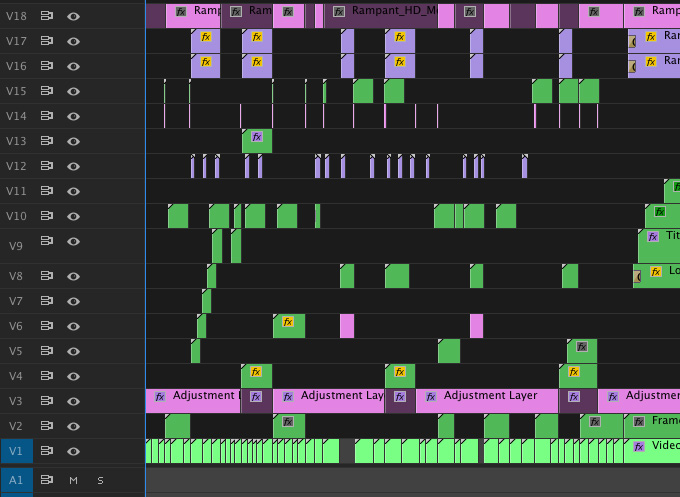Image resolution: width=680 pixels, height=497 pixels.
Task: Hide track V17 output with eye icon
Action: (73, 41)
